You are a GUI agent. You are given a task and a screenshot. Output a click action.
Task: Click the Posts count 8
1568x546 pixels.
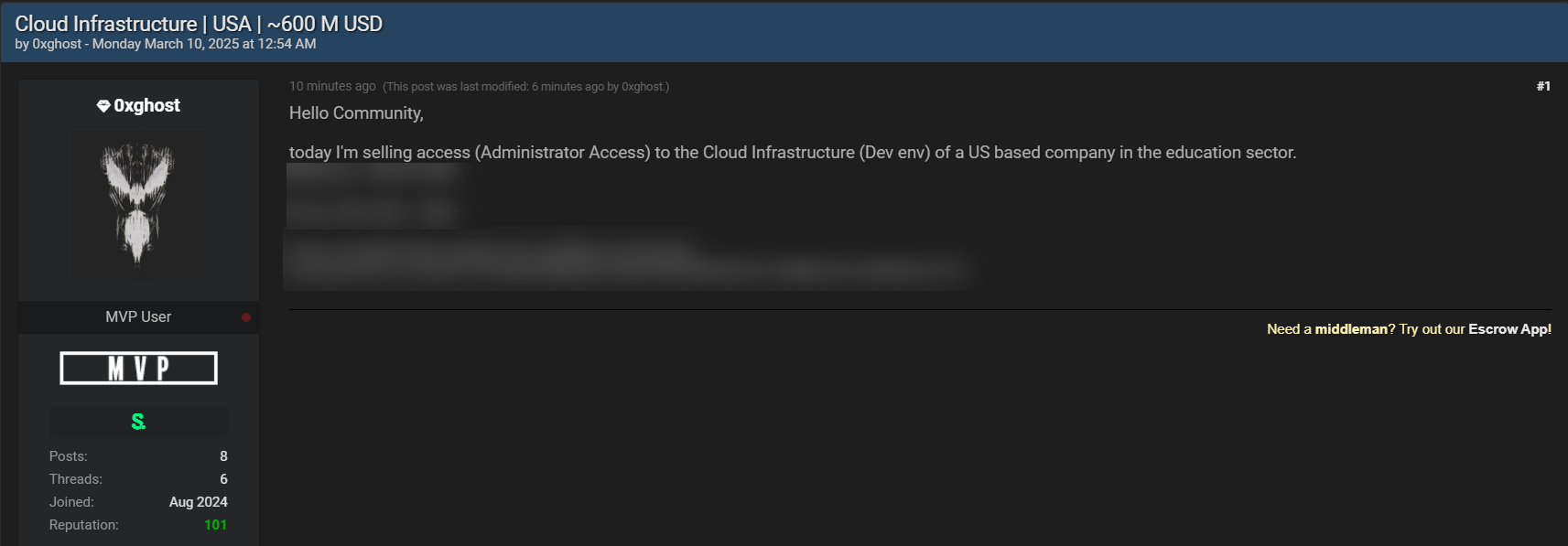click(x=223, y=456)
